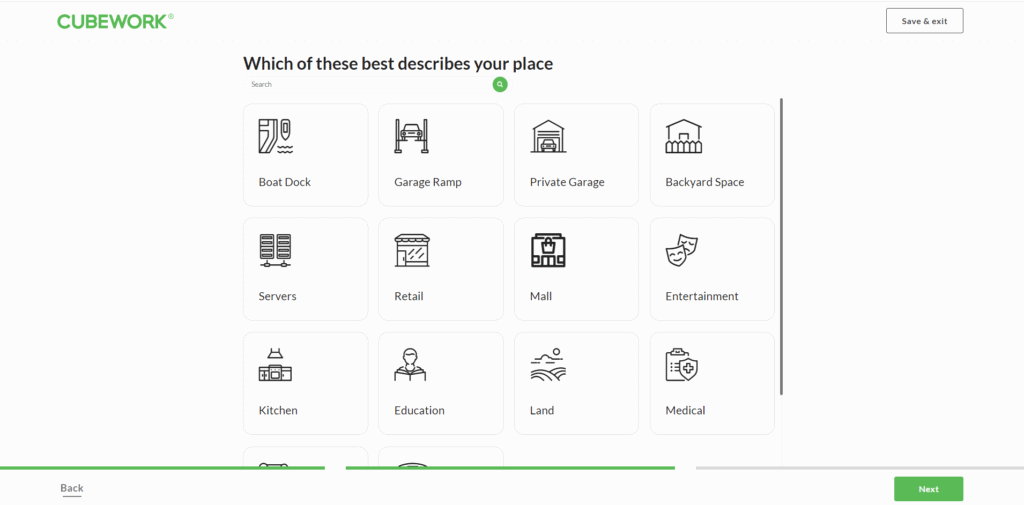The image size is (1024, 505).
Task: Select the "Boat Dock" label
Action: [285, 182]
